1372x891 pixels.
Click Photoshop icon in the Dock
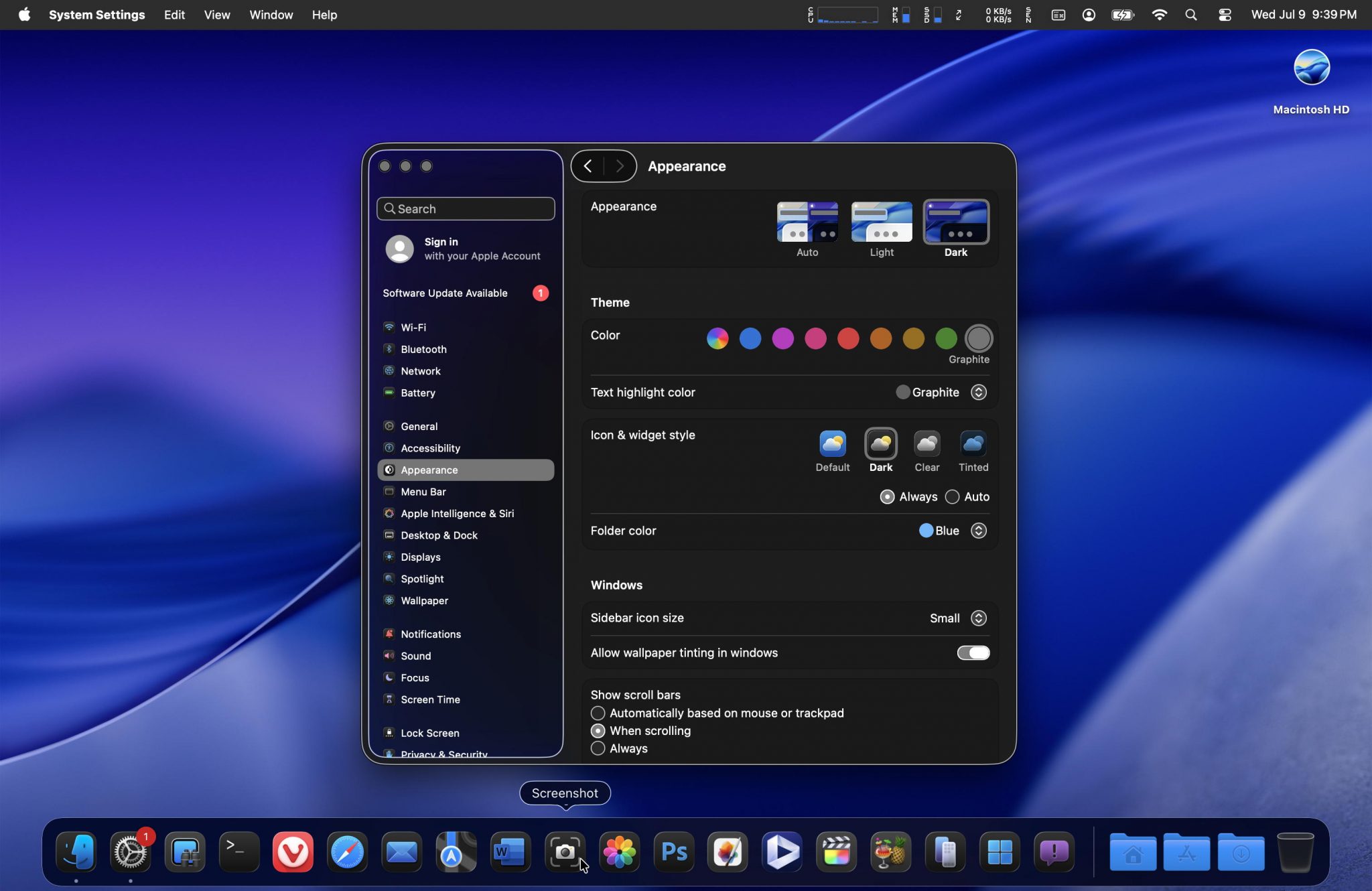[x=673, y=852]
